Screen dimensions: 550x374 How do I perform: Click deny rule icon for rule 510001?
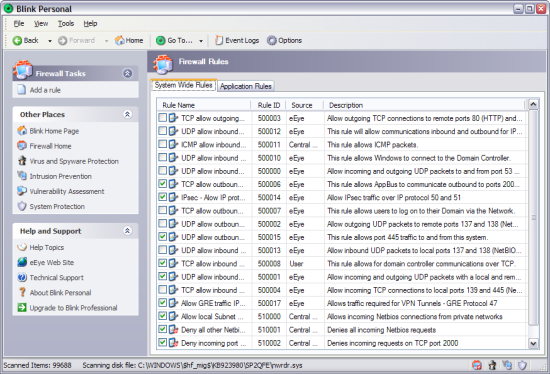click(x=173, y=329)
